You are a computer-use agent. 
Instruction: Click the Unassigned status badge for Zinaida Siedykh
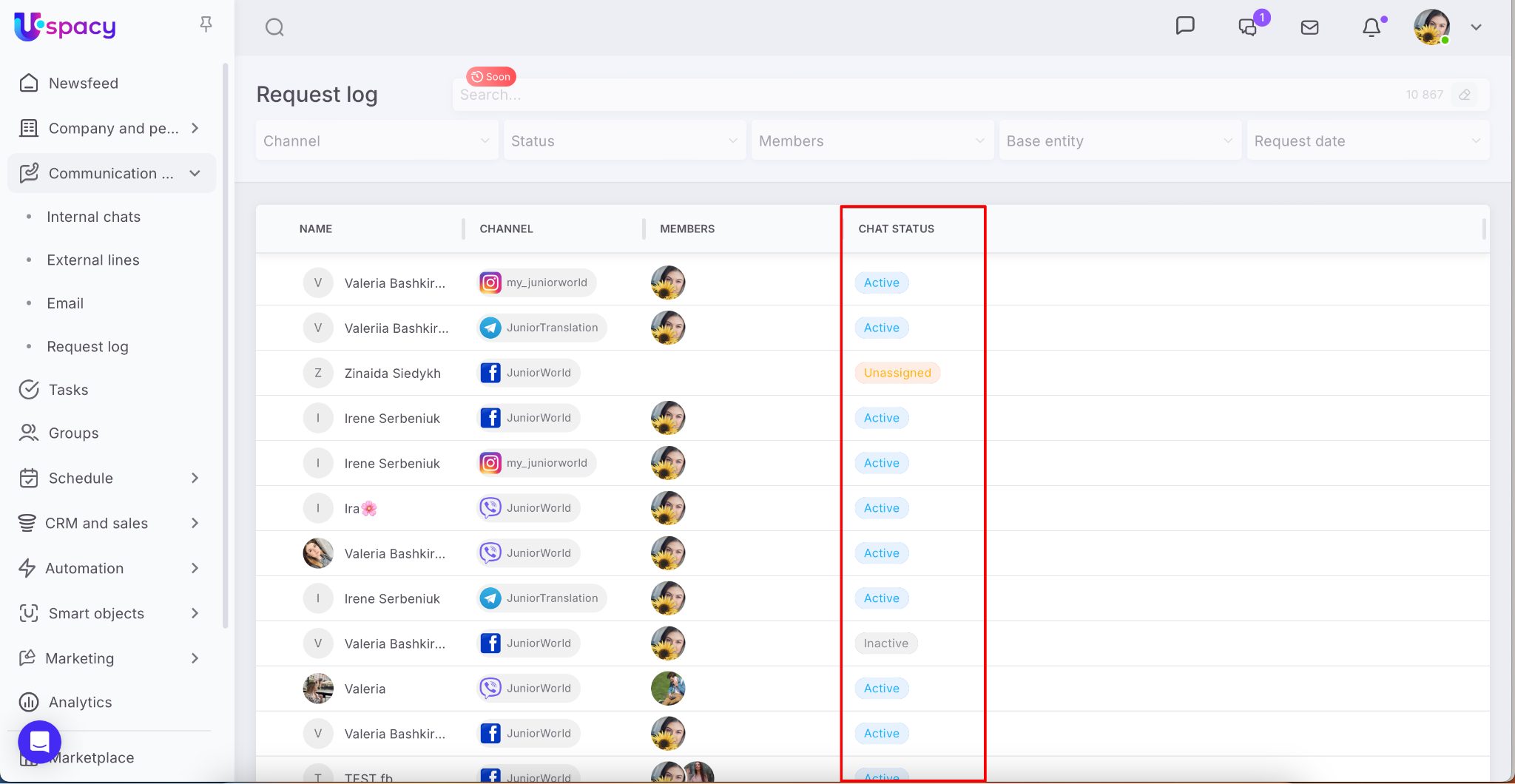coord(897,373)
